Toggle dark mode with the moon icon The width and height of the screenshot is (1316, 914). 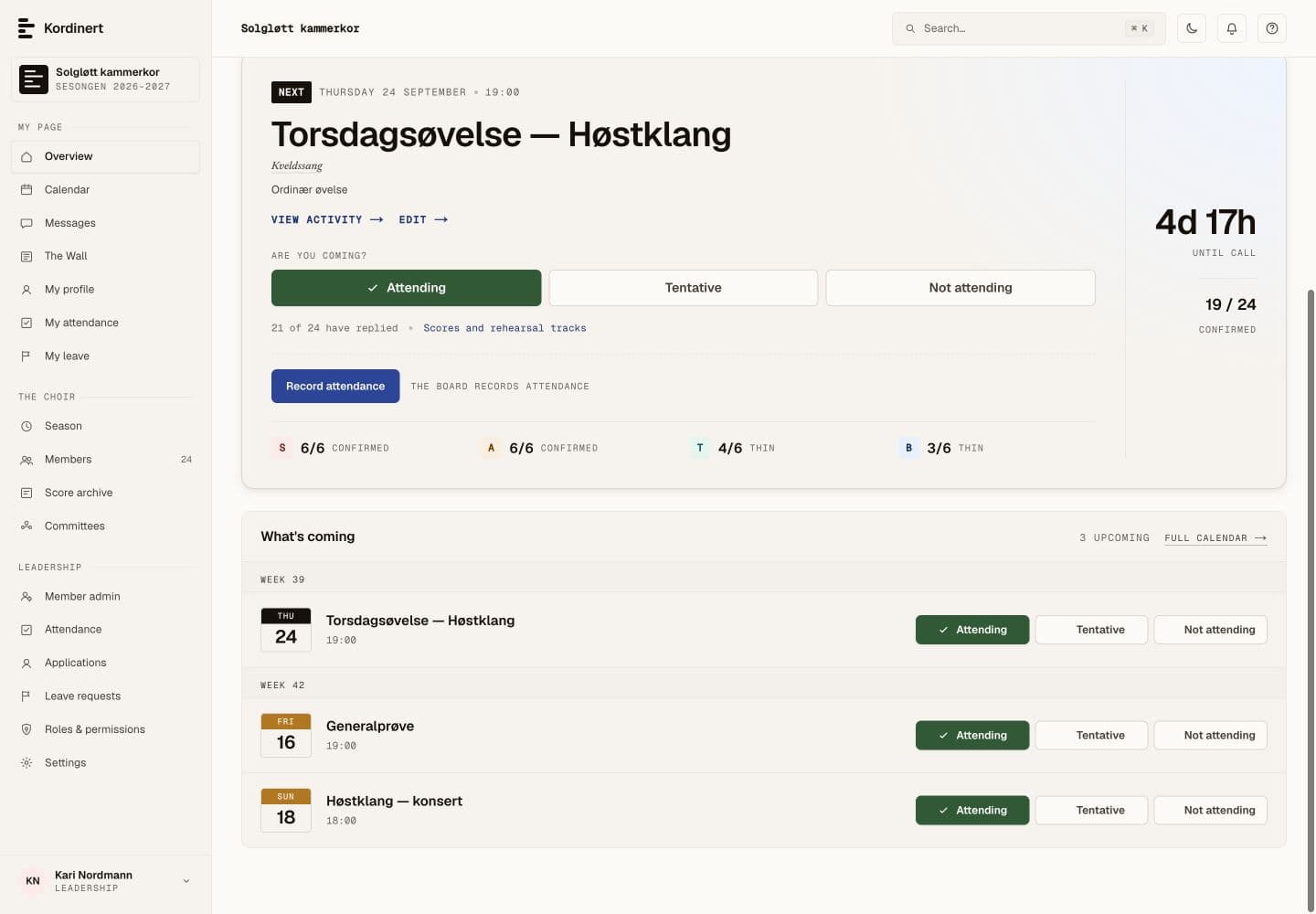(x=1192, y=28)
